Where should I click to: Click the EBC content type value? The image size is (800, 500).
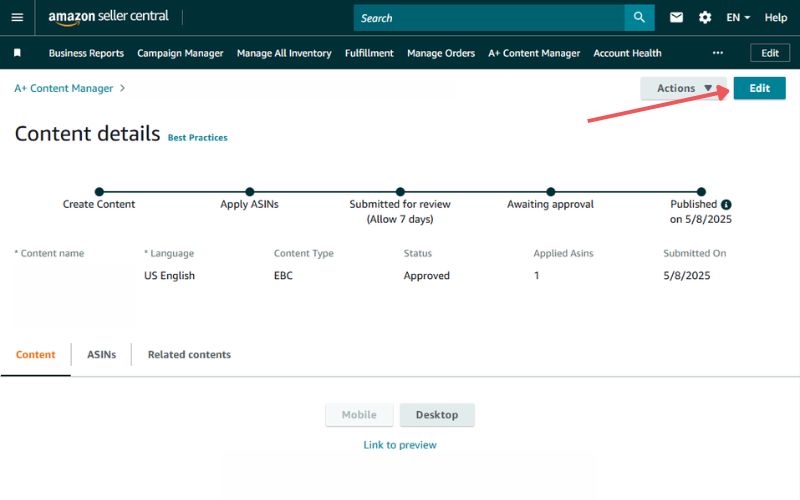click(x=283, y=276)
